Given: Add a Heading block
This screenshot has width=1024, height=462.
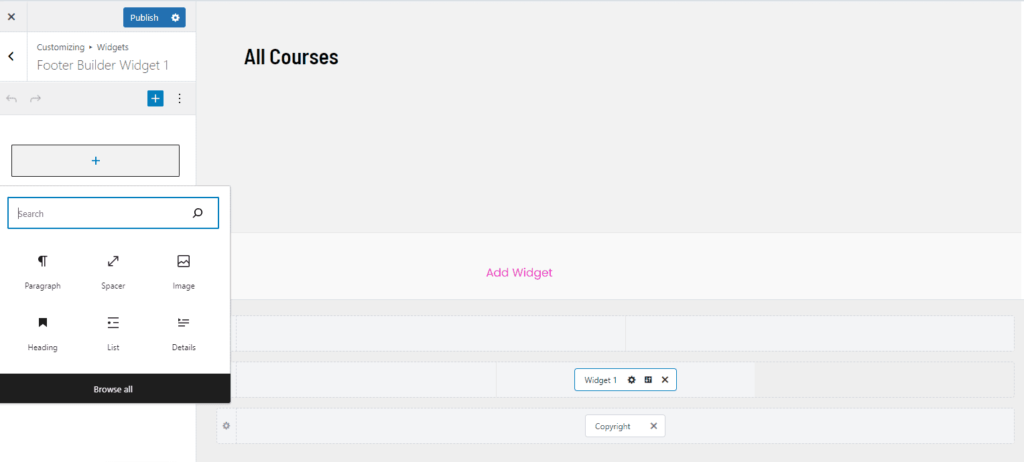Looking at the screenshot, I should point(42,333).
